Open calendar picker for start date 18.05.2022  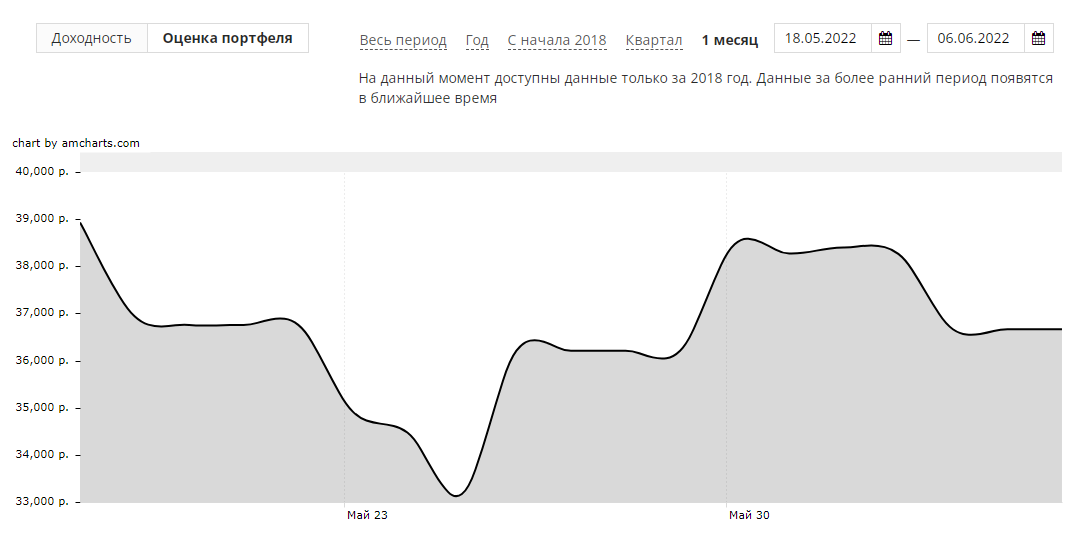point(885,39)
